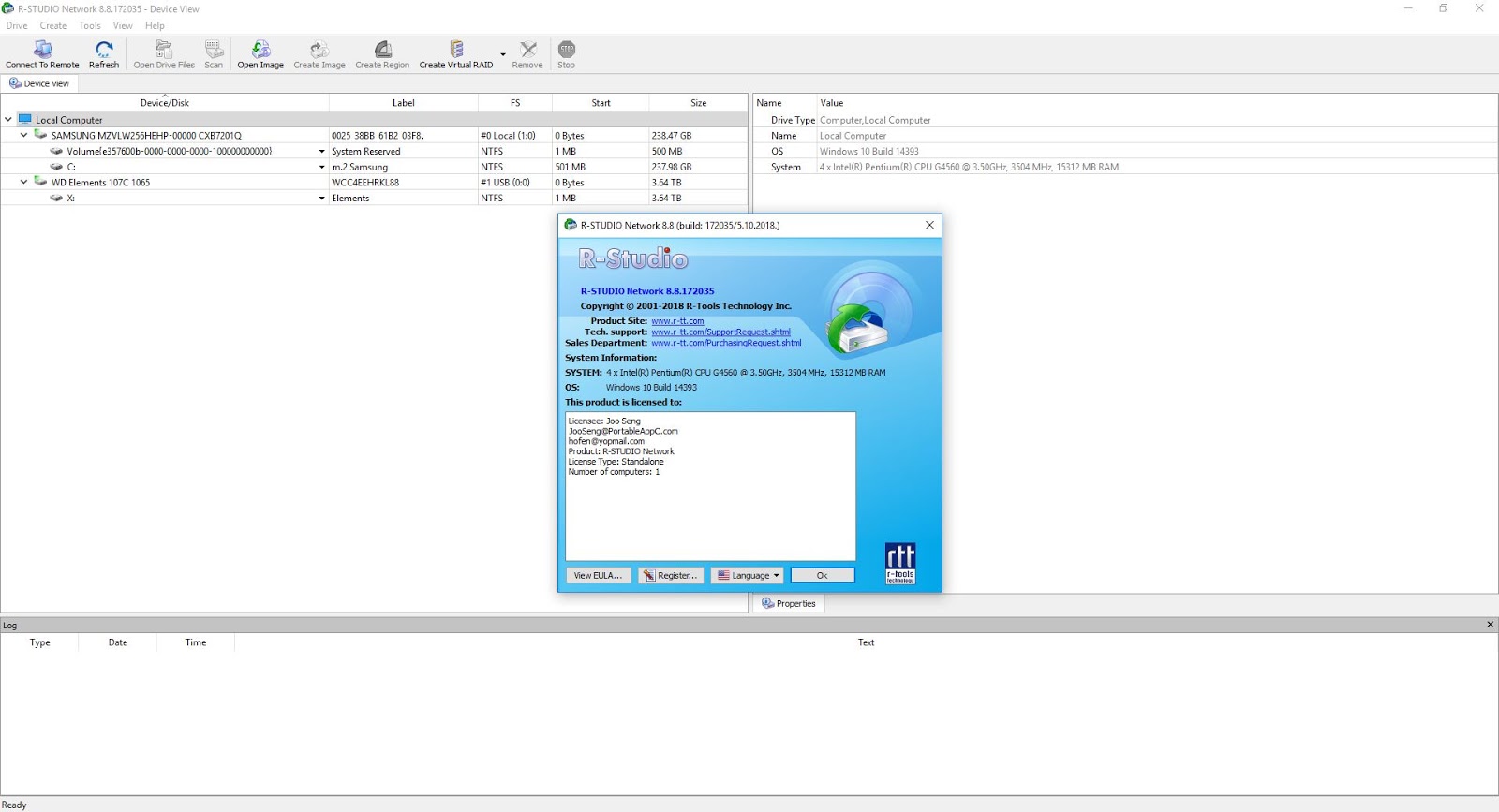Image resolution: width=1499 pixels, height=812 pixels.
Task: Select the OS property row
Action: click(x=1125, y=152)
